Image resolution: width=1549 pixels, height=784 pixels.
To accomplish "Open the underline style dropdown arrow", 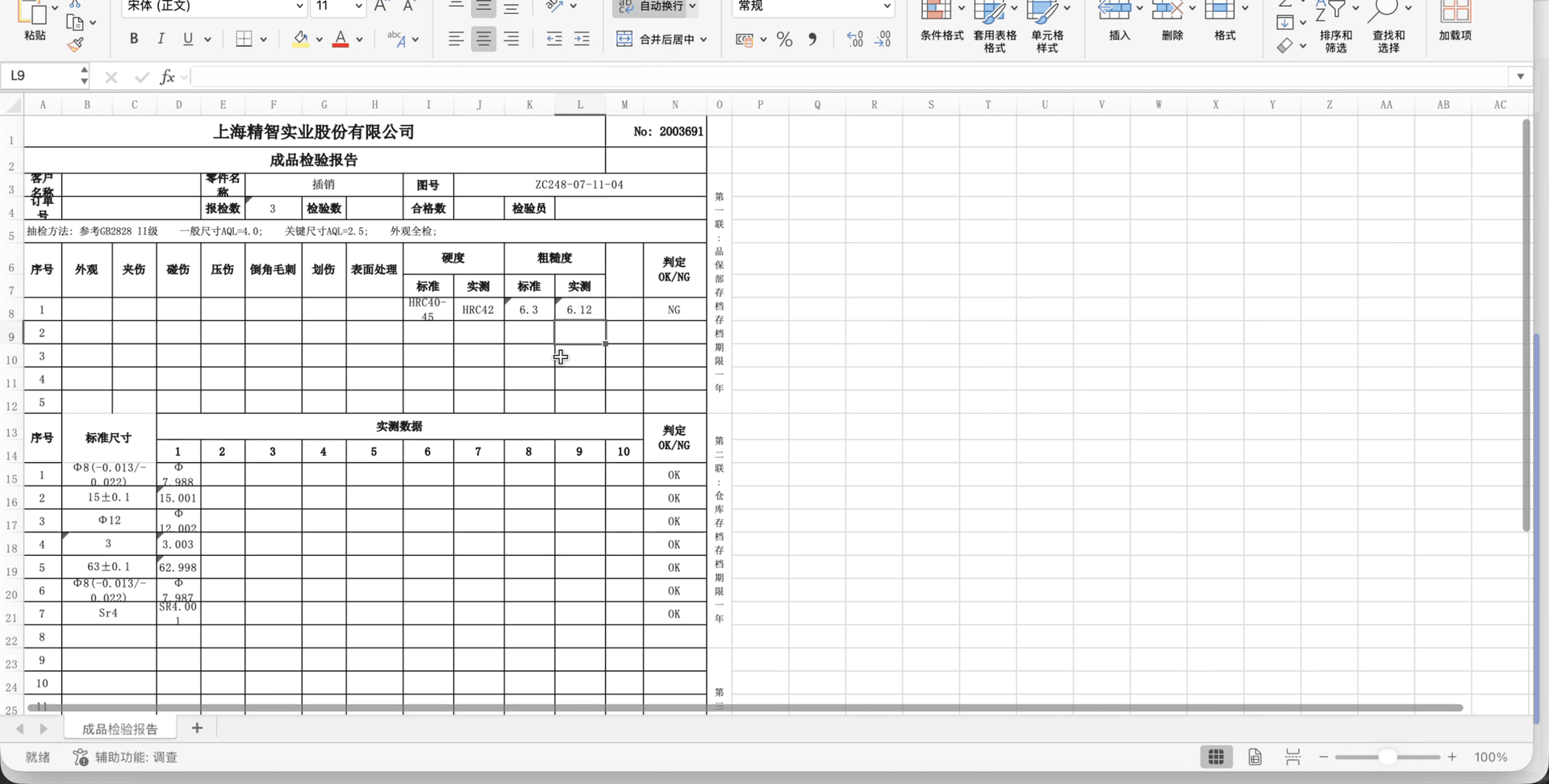I will tap(207, 40).
